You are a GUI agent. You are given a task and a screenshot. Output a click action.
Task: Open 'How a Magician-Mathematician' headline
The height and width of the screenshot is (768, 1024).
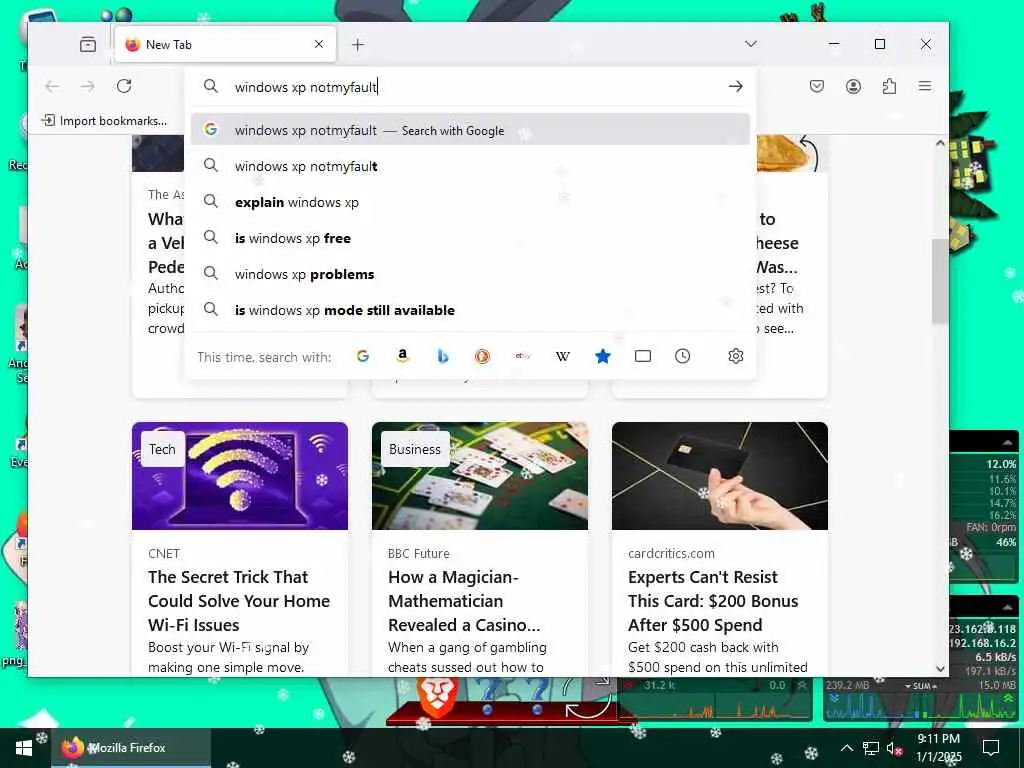pos(464,601)
